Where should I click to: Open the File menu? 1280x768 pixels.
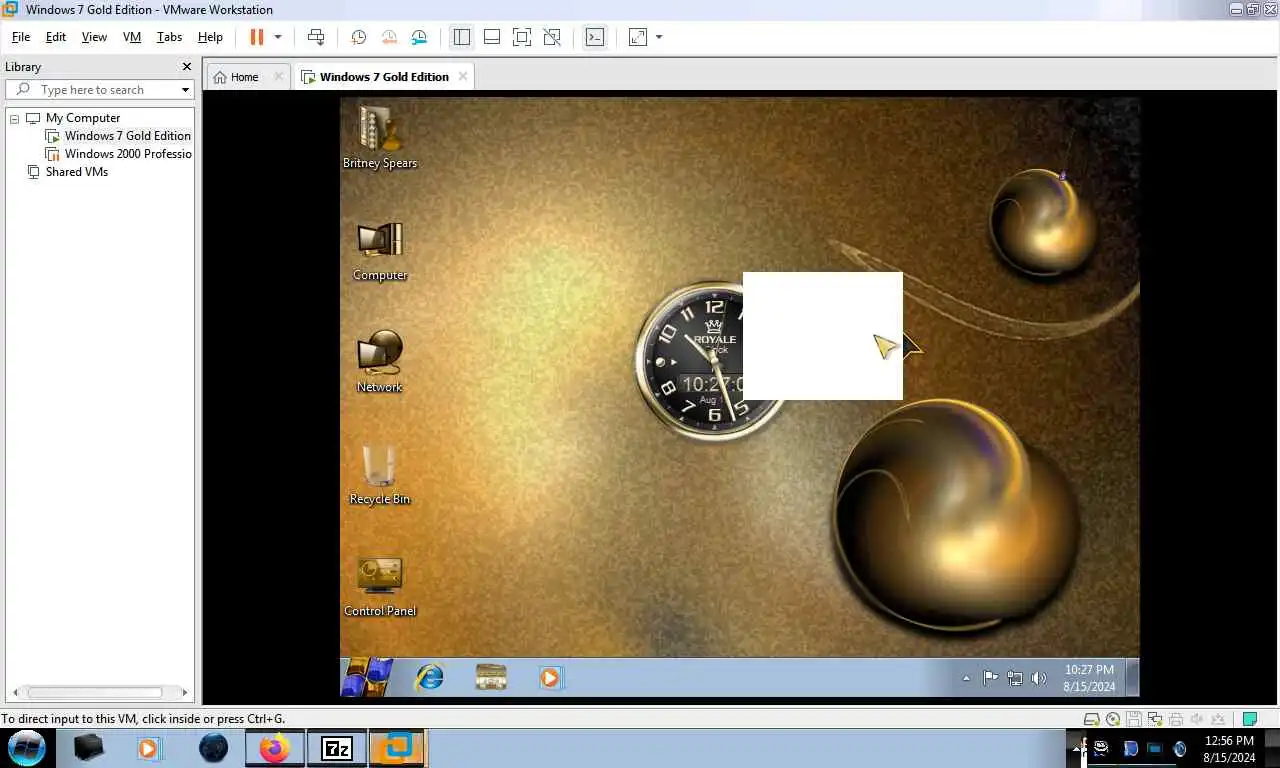click(21, 37)
